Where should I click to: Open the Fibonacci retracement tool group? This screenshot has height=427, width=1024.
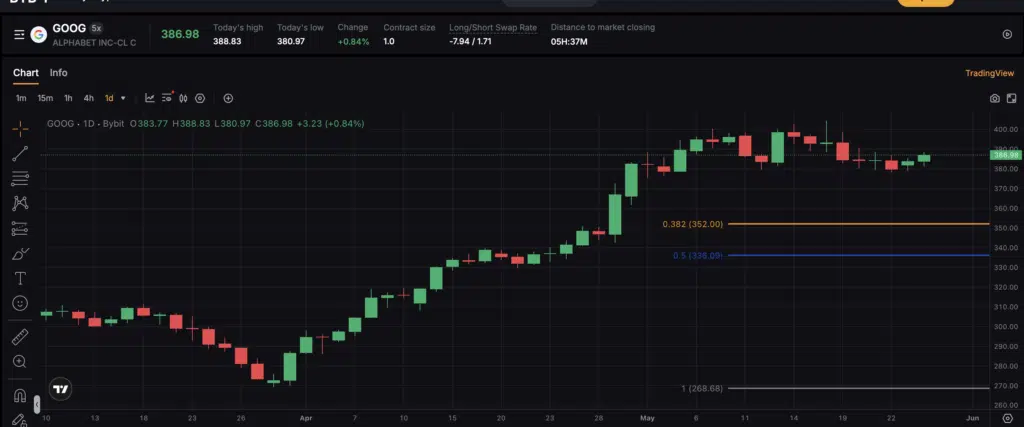pyautogui.click(x=20, y=178)
